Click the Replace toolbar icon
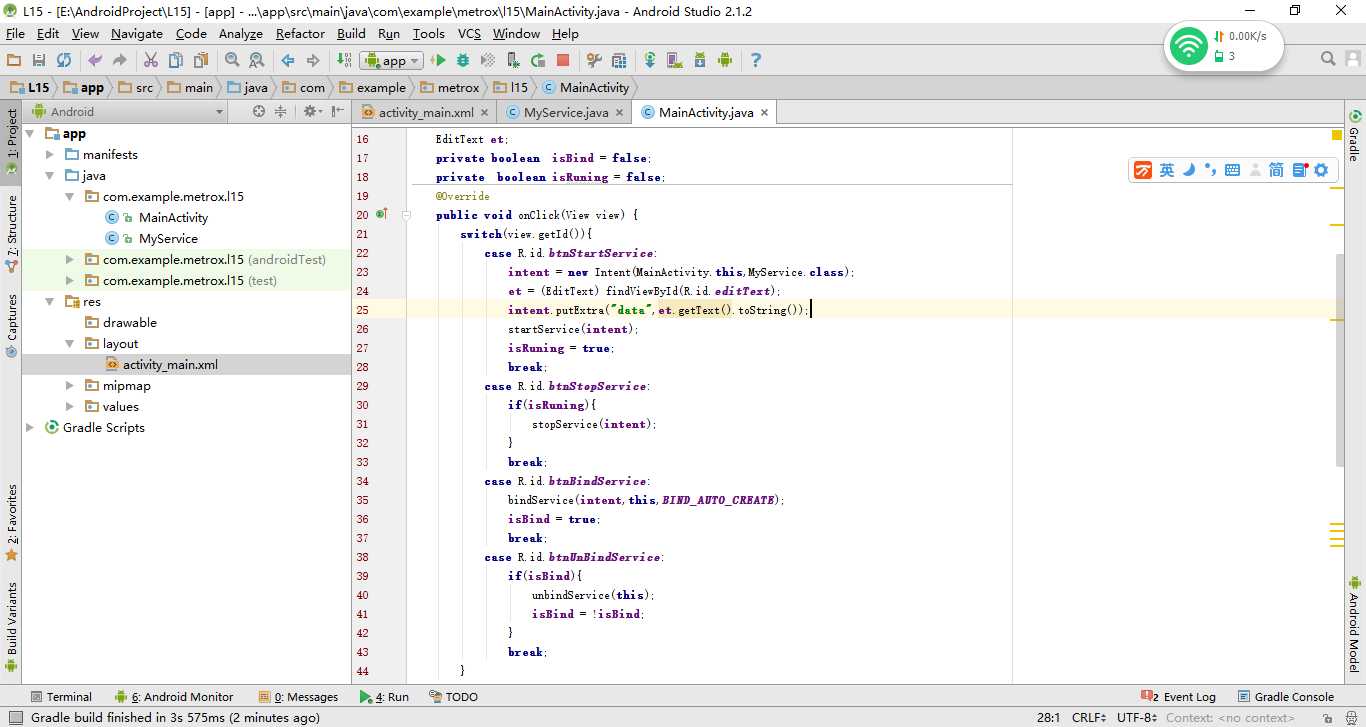The height and width of the screenshot is (727, 1366). coord(256,60)
